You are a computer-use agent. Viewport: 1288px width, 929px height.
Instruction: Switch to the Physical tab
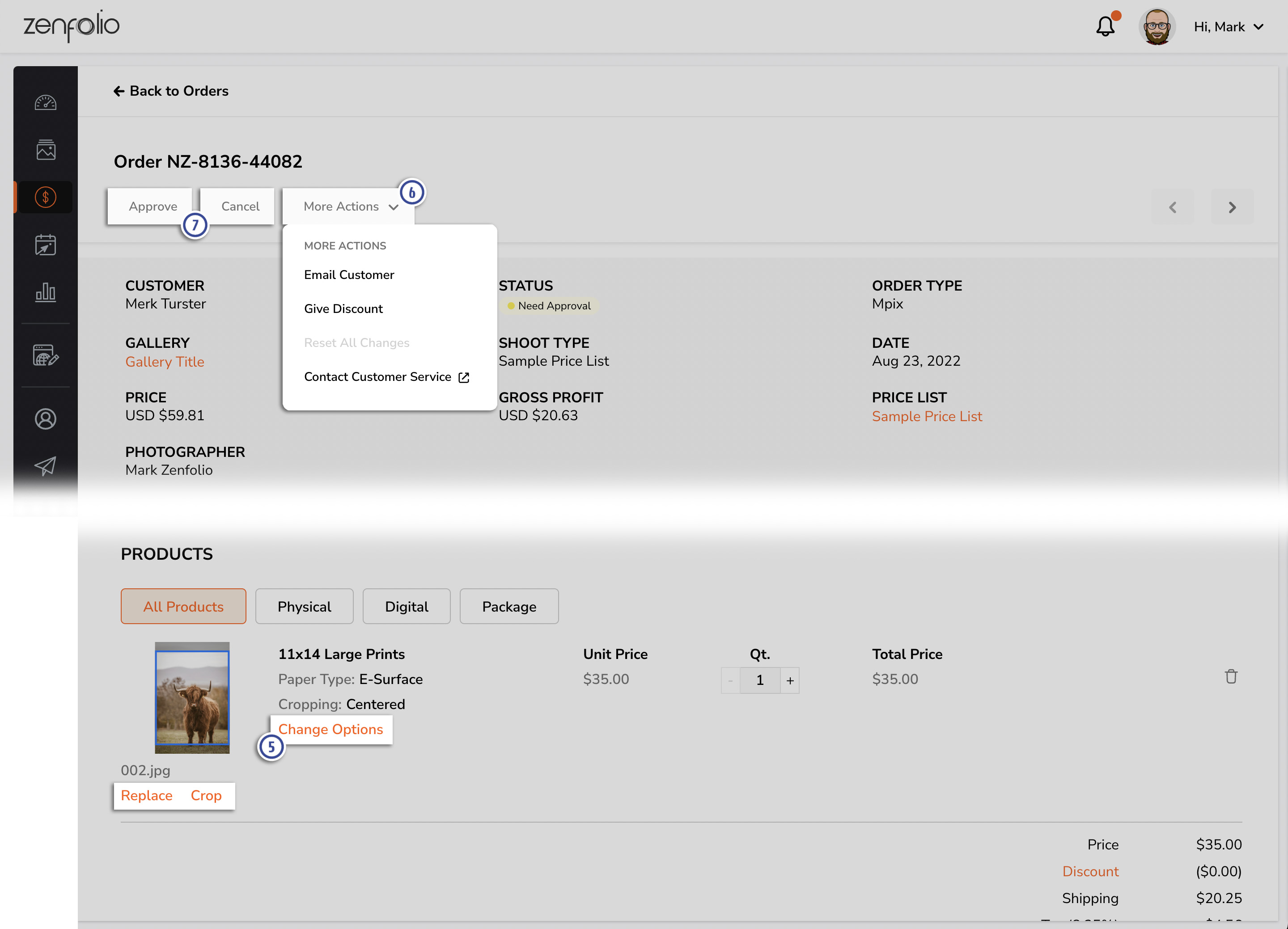305,607
